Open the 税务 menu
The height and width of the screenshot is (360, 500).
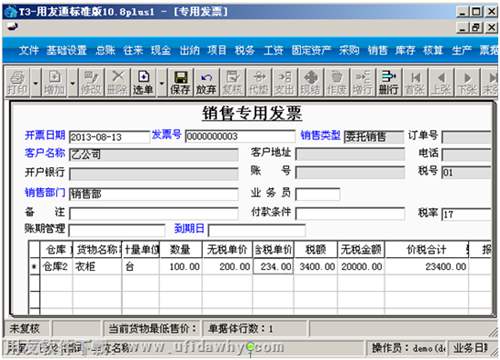[245, 50]
